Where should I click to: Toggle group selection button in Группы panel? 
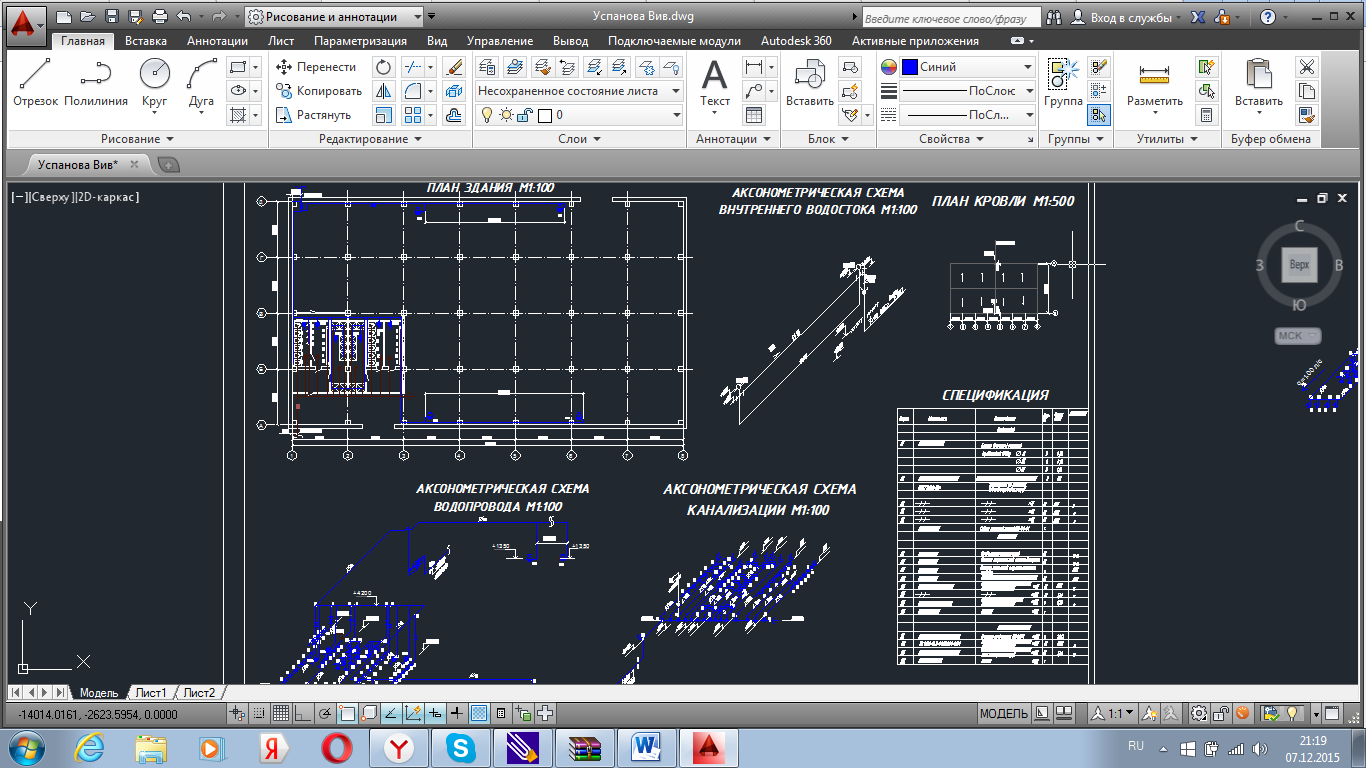click(x=1099, y=115)
